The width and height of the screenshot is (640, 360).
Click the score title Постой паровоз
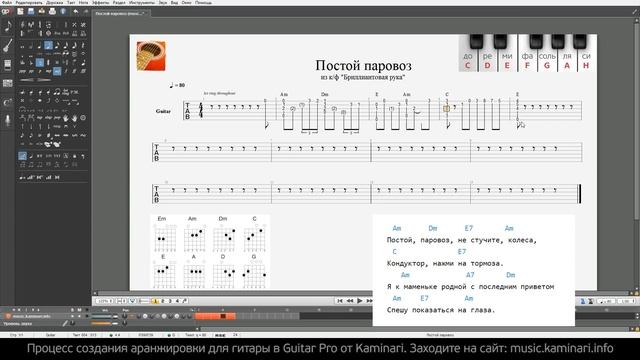pos(363,65)
